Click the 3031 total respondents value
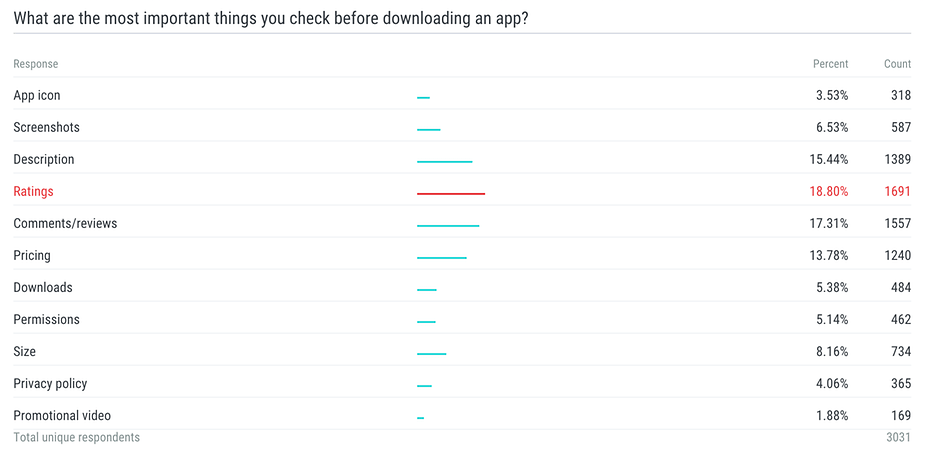 tap(898, 438)
